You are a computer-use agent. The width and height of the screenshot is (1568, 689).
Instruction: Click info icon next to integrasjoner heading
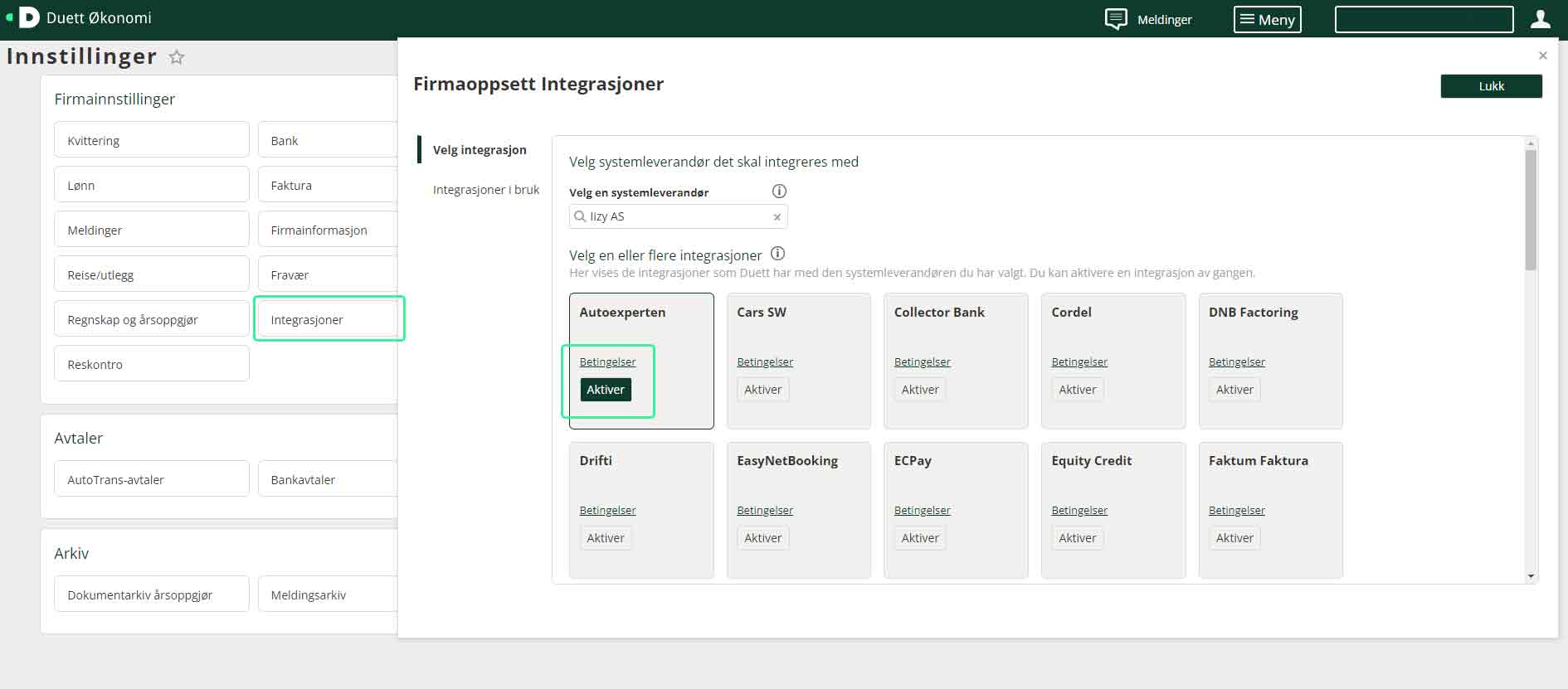(777, 254)
